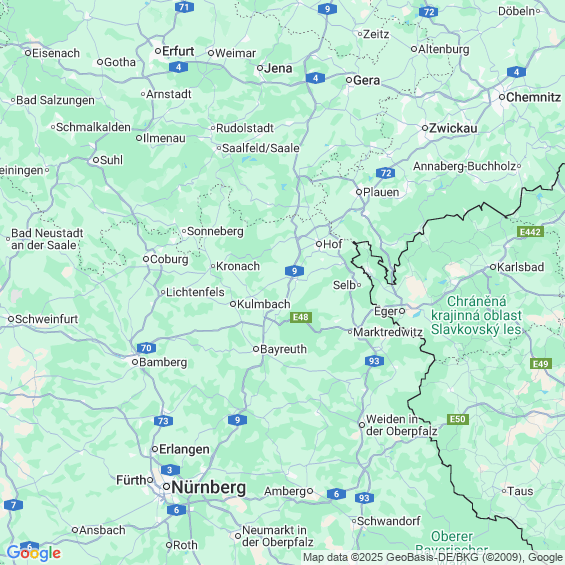Click the A73 highway shield
This screenshot has height=565, width=565.
163,421
